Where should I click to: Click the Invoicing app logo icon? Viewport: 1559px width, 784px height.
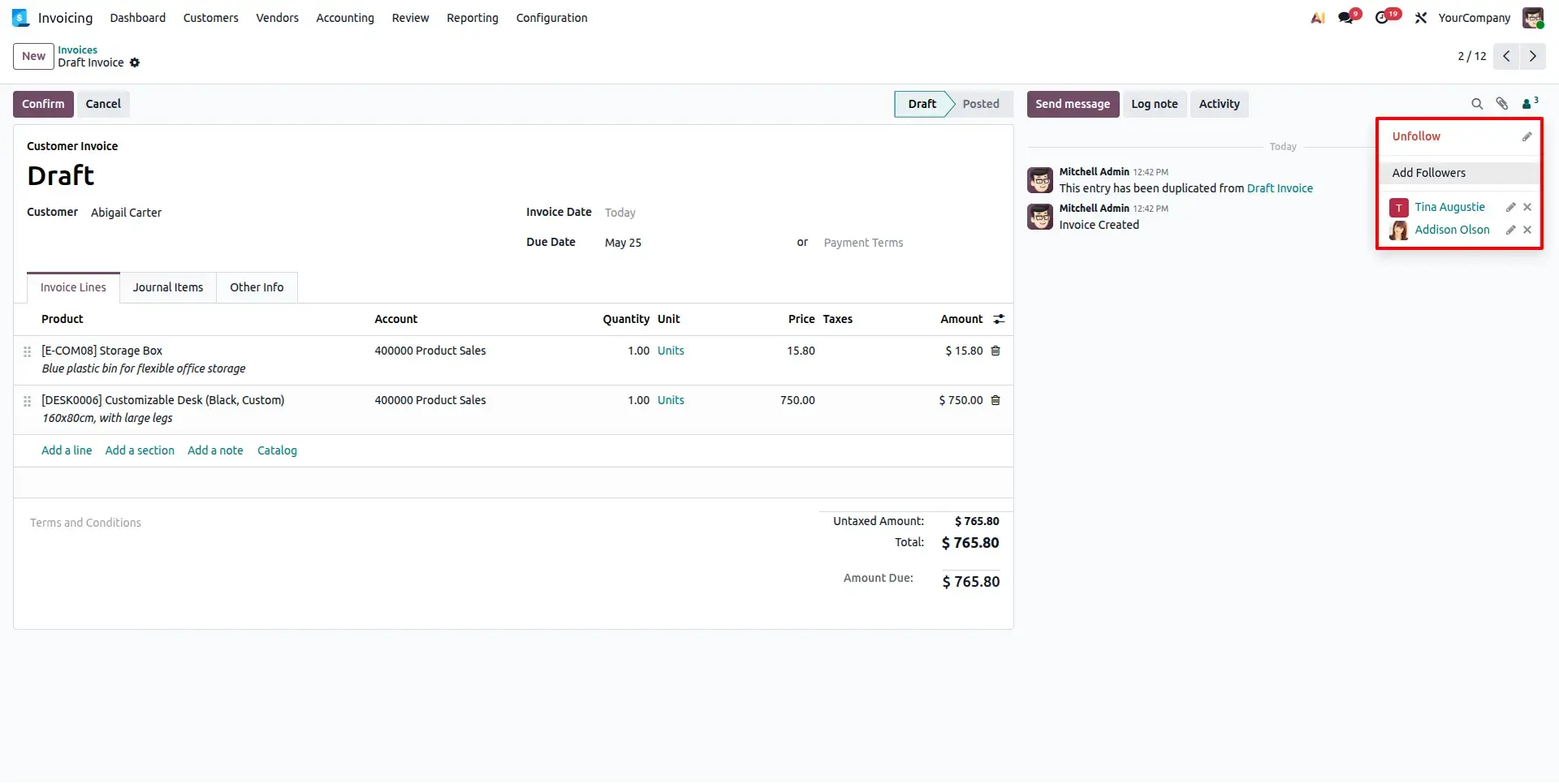click(x=20, y=18)
